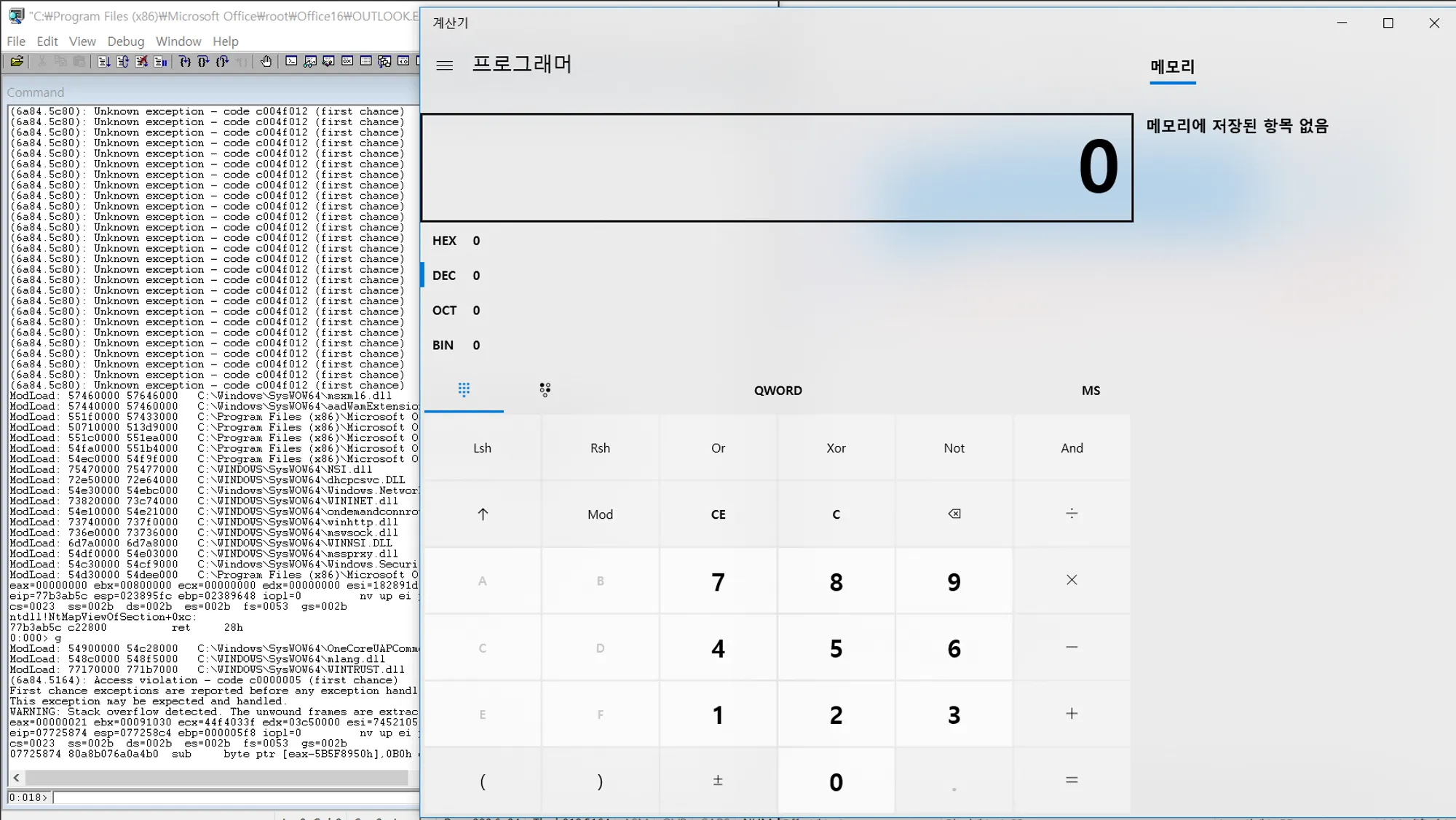The image size is (1456, 820).
Task: Open the 메모리 tab
Action: 1172,67
